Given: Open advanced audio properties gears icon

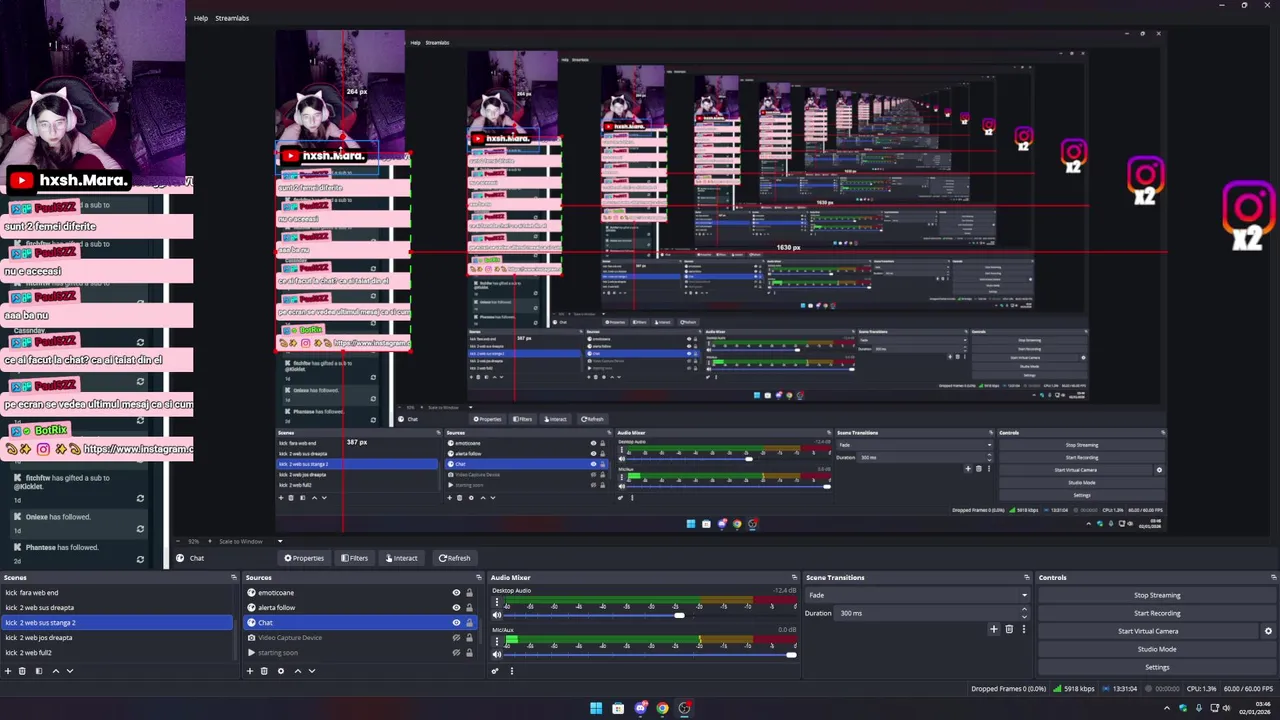Looking at the screenshot, I should [x=495, y=671].
